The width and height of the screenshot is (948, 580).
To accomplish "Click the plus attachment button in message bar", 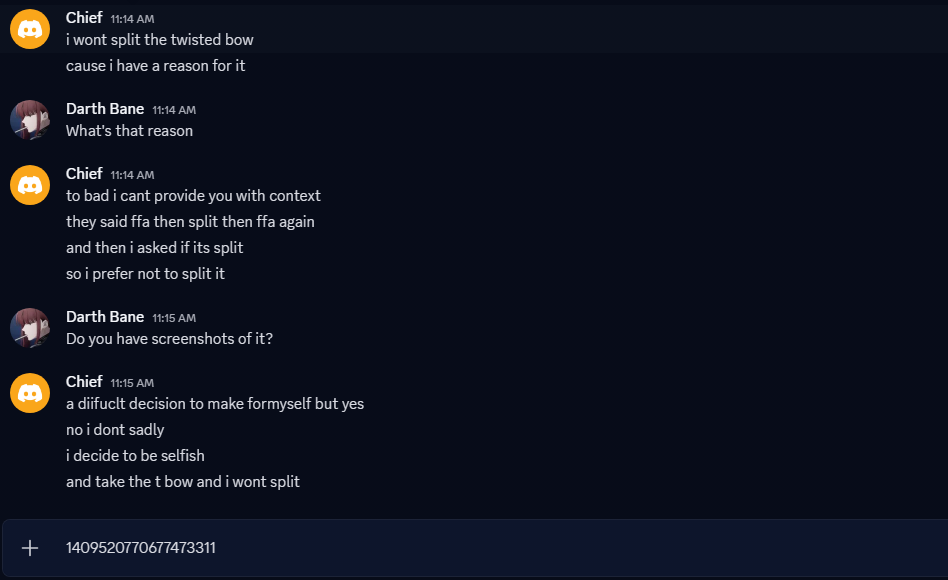I will pos(30,548).
